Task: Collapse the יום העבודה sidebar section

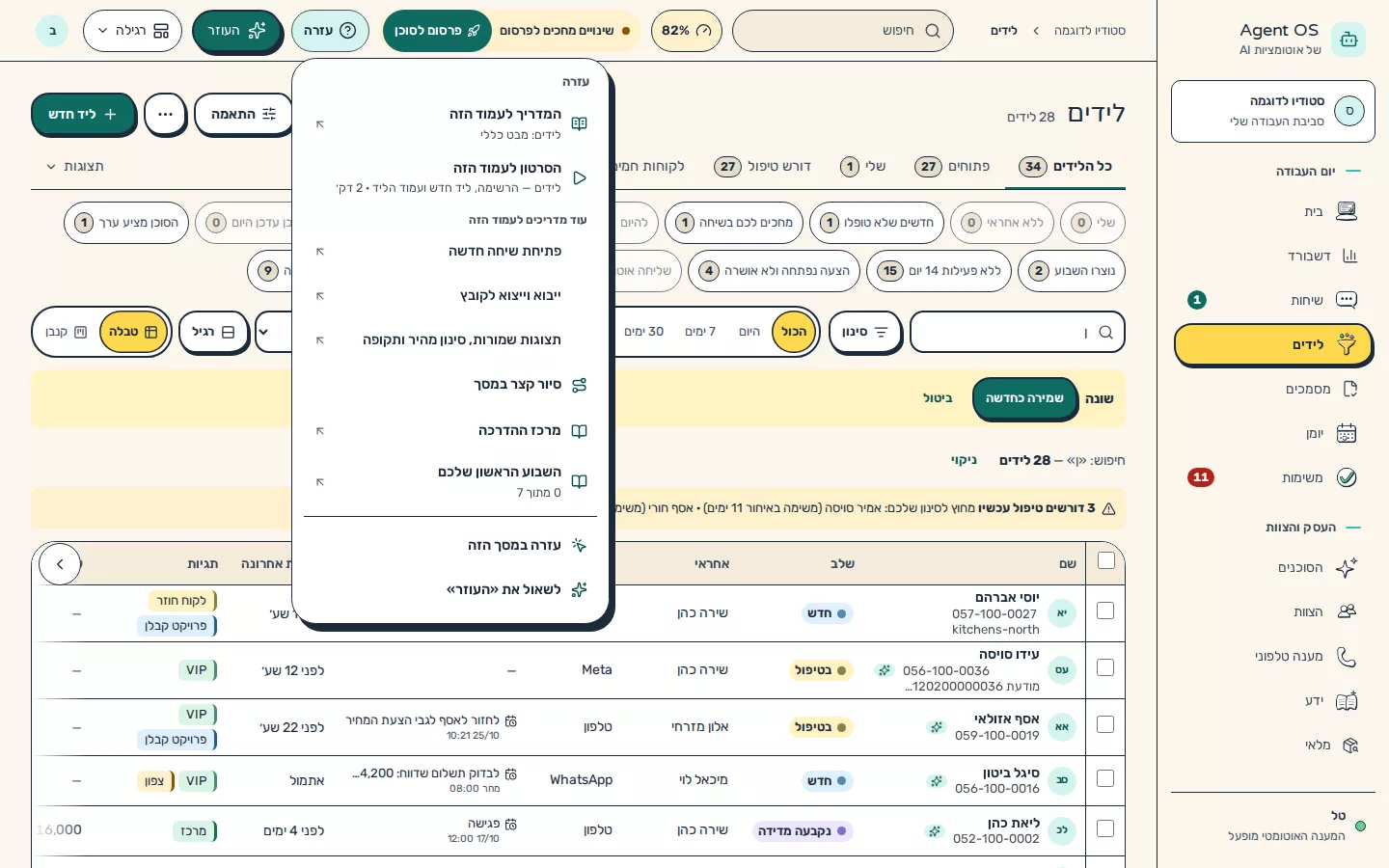Action: [x=1319, y=171]
